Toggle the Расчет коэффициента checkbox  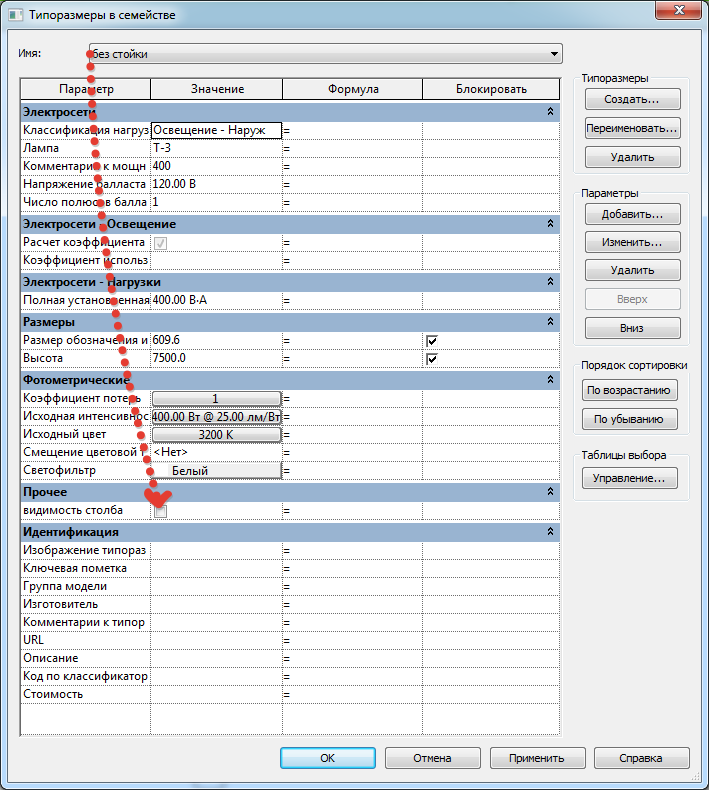(160, 243)
